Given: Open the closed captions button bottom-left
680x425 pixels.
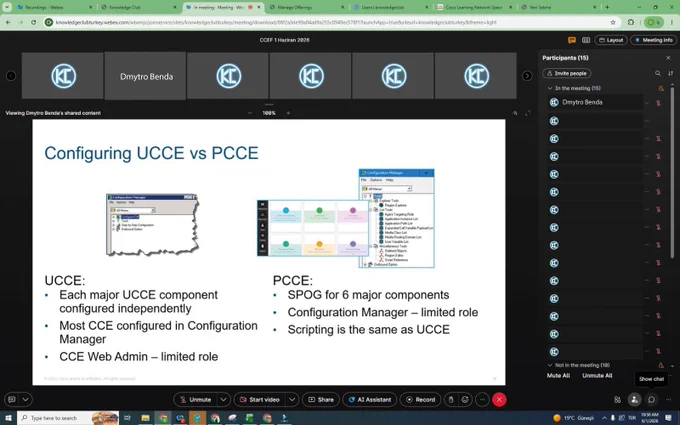Looking at the screenshot, I should [12, 399].
